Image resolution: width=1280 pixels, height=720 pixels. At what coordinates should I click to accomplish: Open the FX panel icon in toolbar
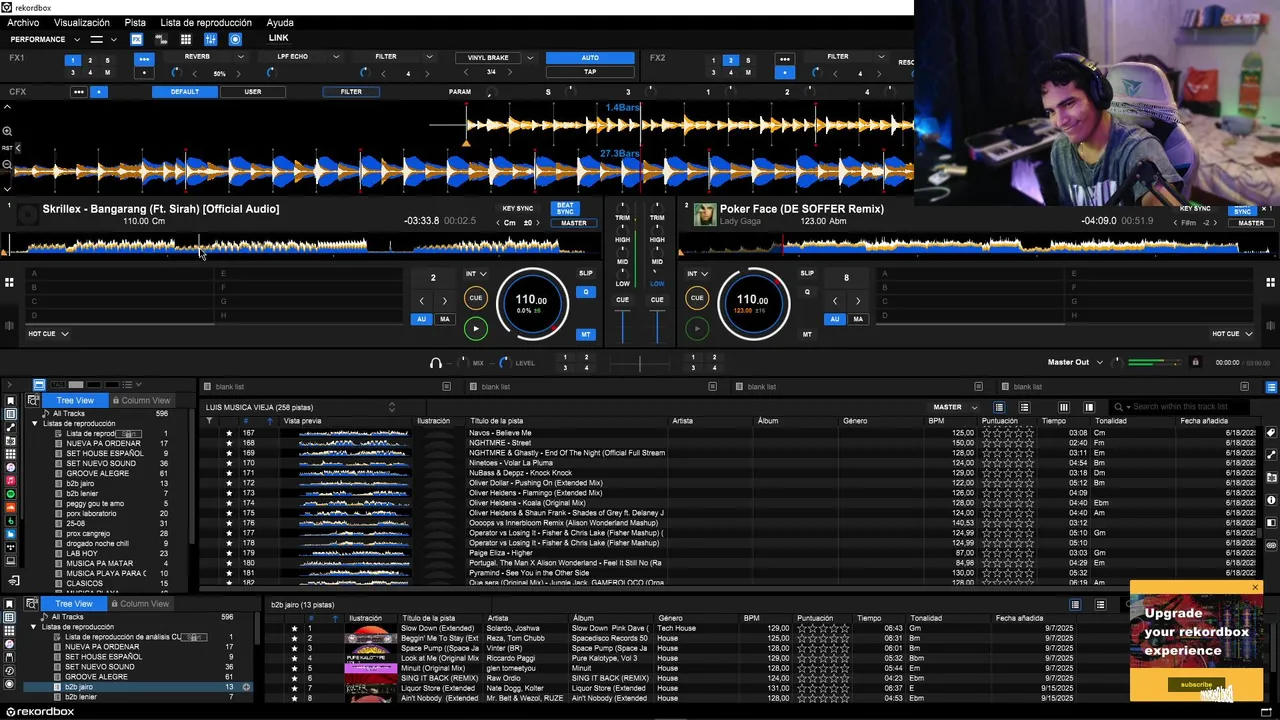coord(136,39)
